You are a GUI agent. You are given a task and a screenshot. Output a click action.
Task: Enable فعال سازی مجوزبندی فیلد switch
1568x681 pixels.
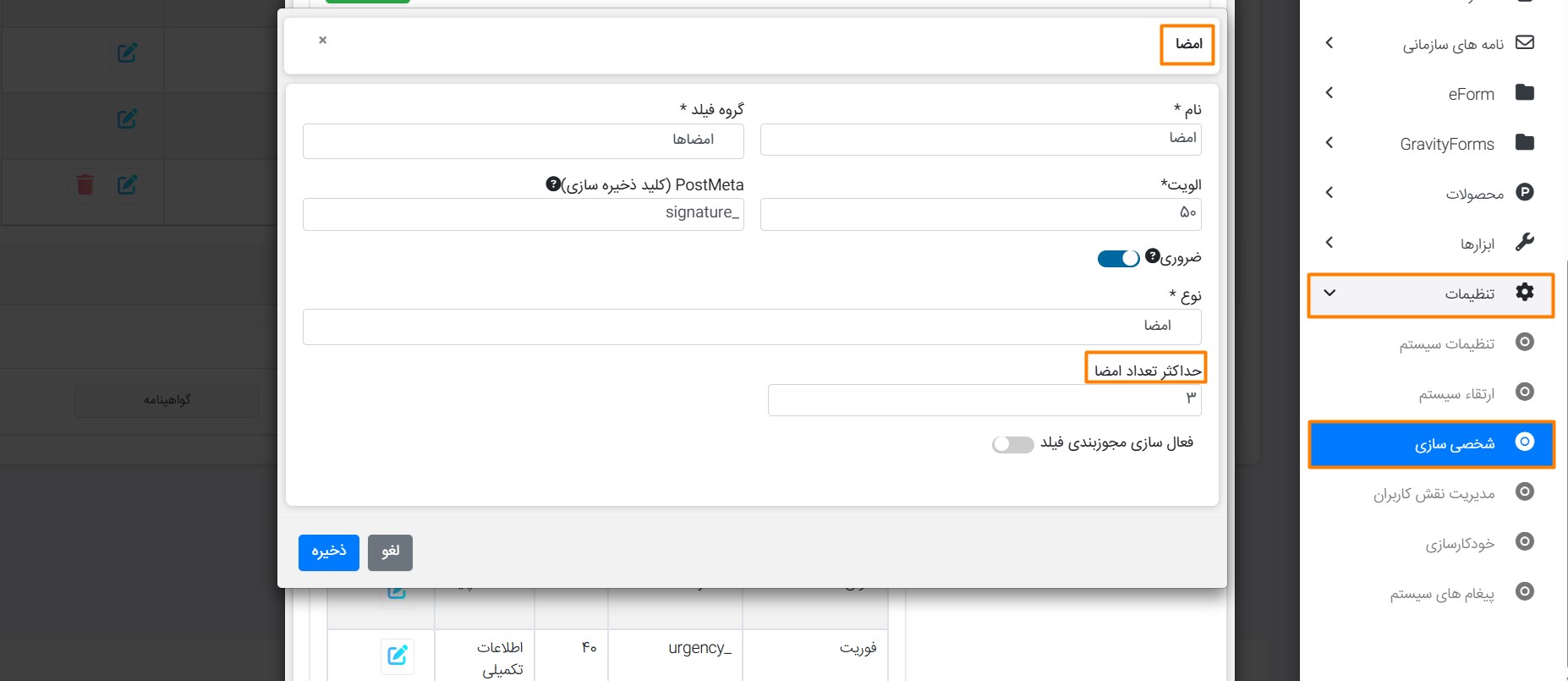click(x=1013, y=444)
